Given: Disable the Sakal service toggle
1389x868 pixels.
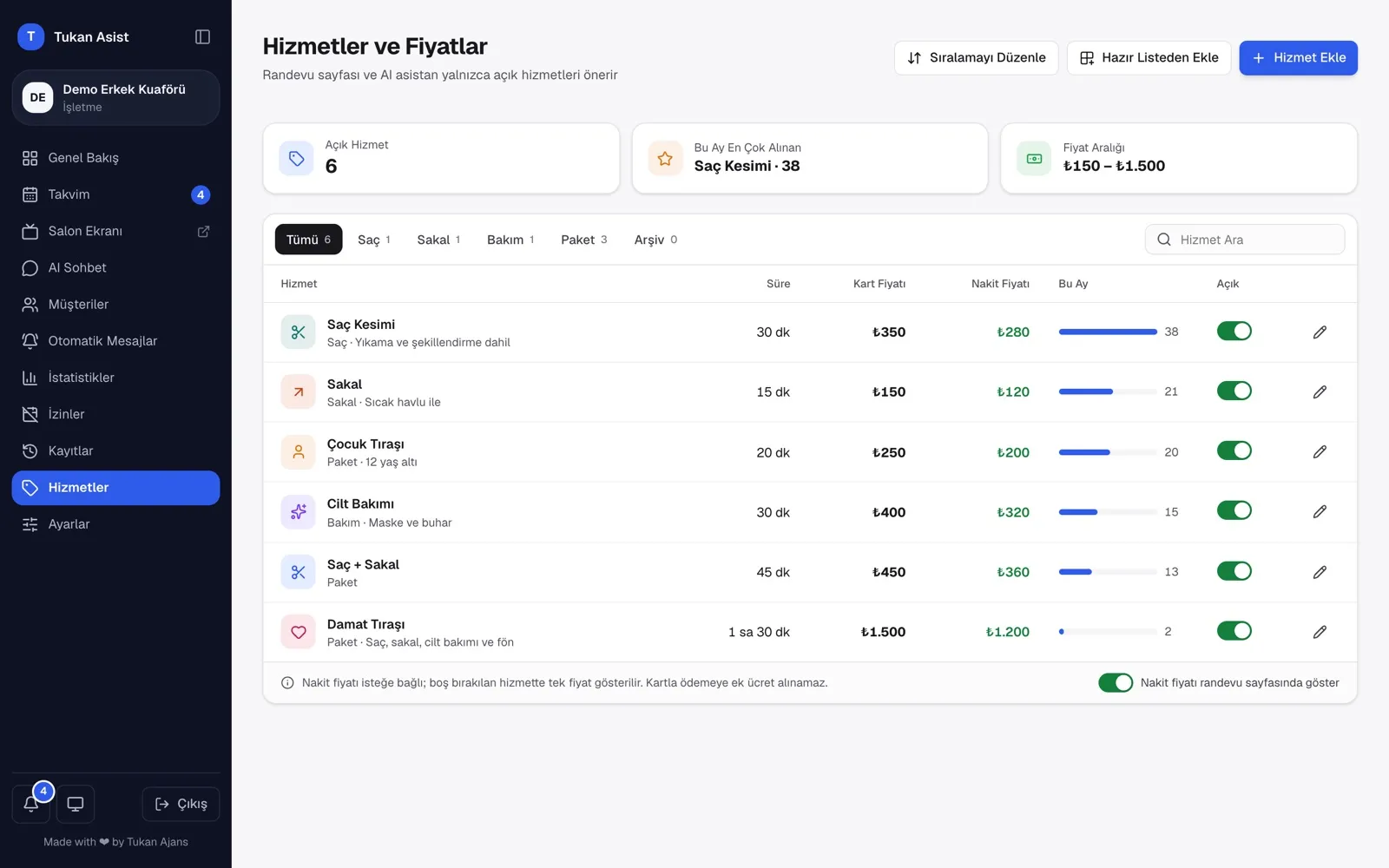Looking at the screenshot, I should tap(1234, 391).
